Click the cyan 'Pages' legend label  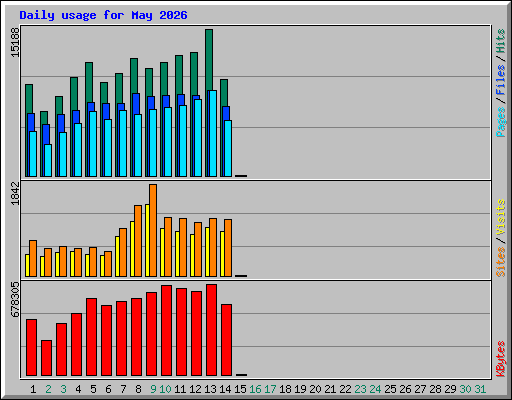coord(501,122)
